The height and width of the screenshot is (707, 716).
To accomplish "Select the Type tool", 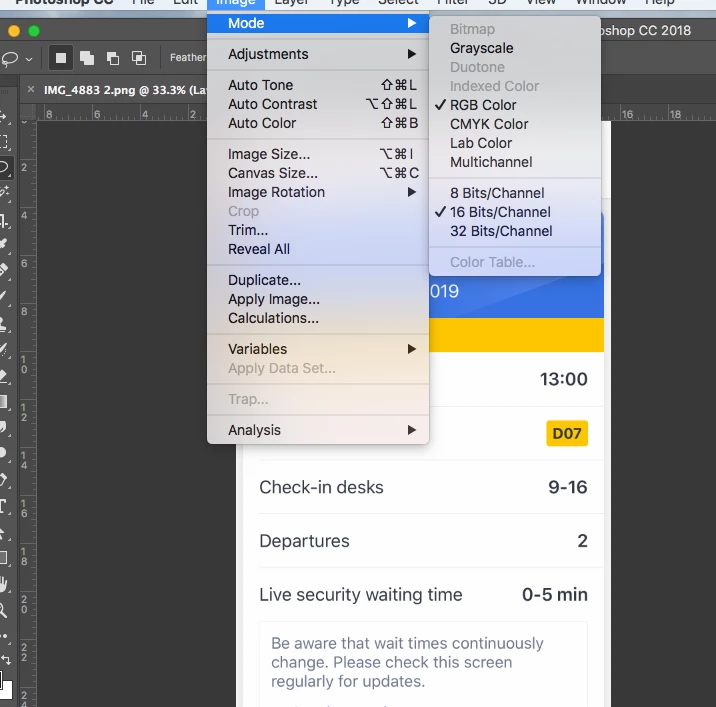I will coord(4,506).
